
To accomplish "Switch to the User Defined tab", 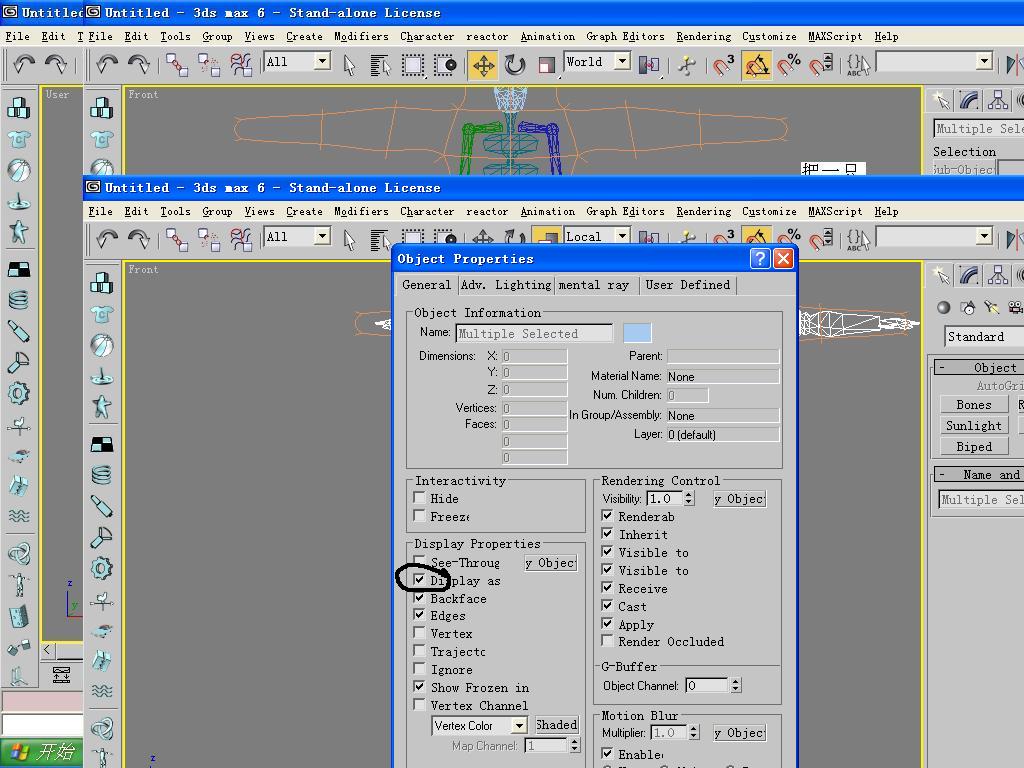I will pos(688,285).
